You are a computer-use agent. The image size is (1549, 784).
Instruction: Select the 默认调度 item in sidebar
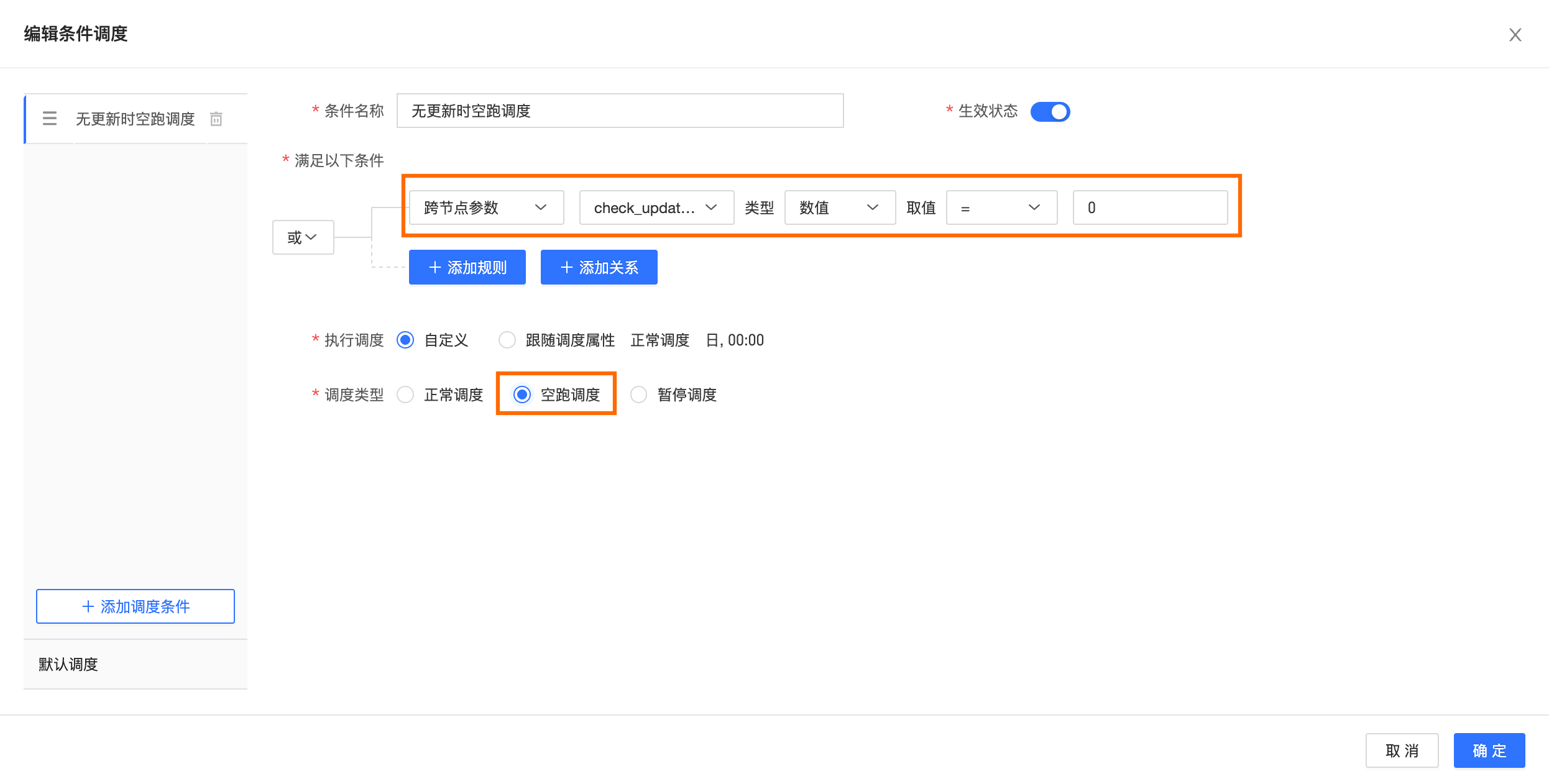(68, 664)
